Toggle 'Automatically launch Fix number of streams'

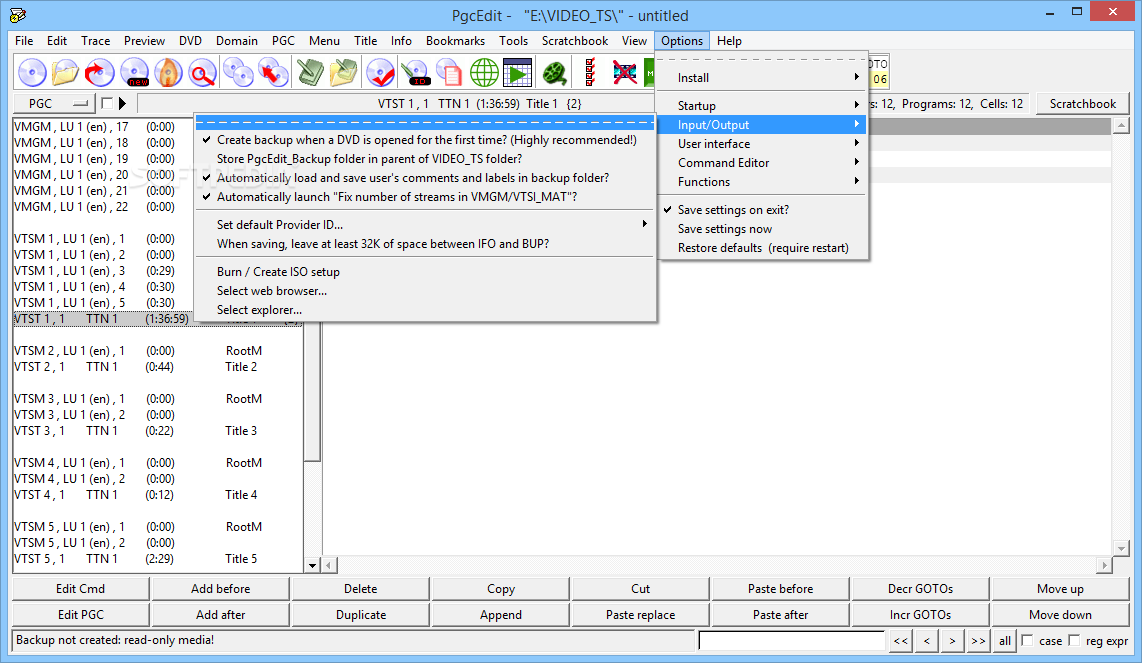(426, 197)
